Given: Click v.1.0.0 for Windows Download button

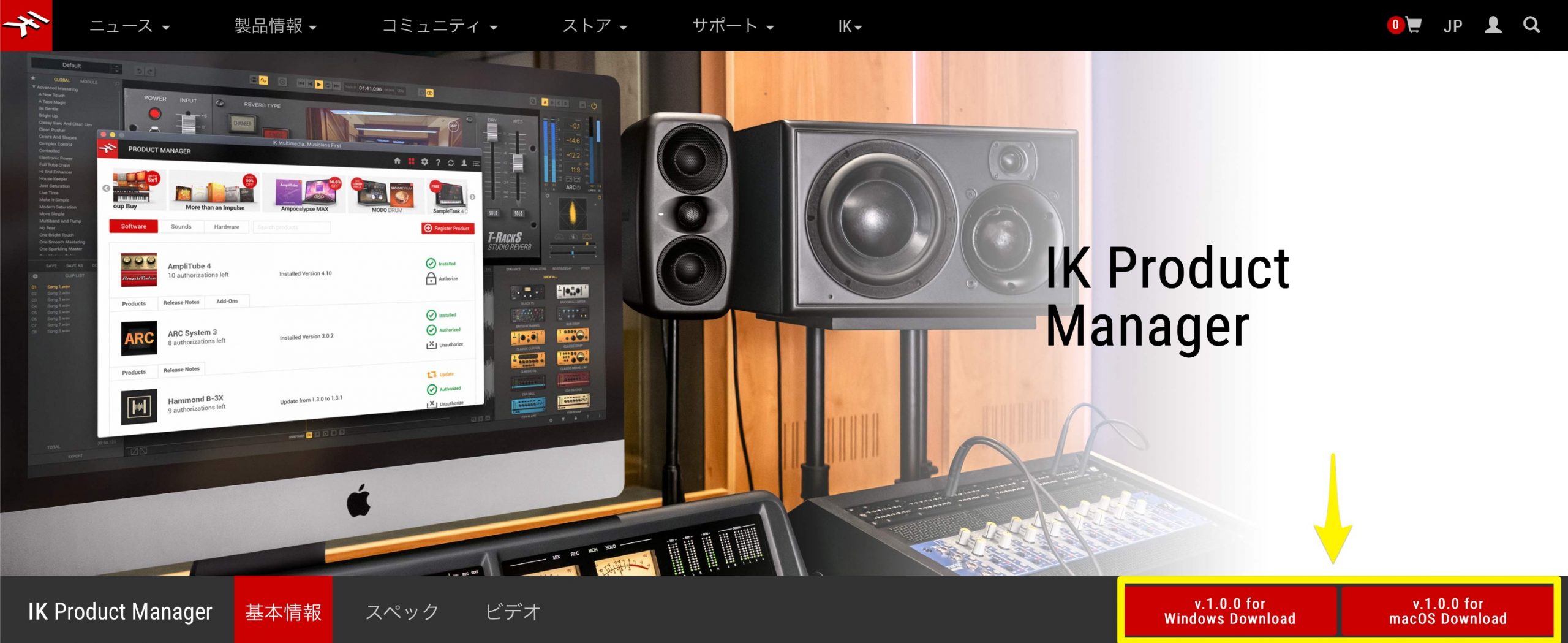Looking at the screenshot, I should 1230,611.
